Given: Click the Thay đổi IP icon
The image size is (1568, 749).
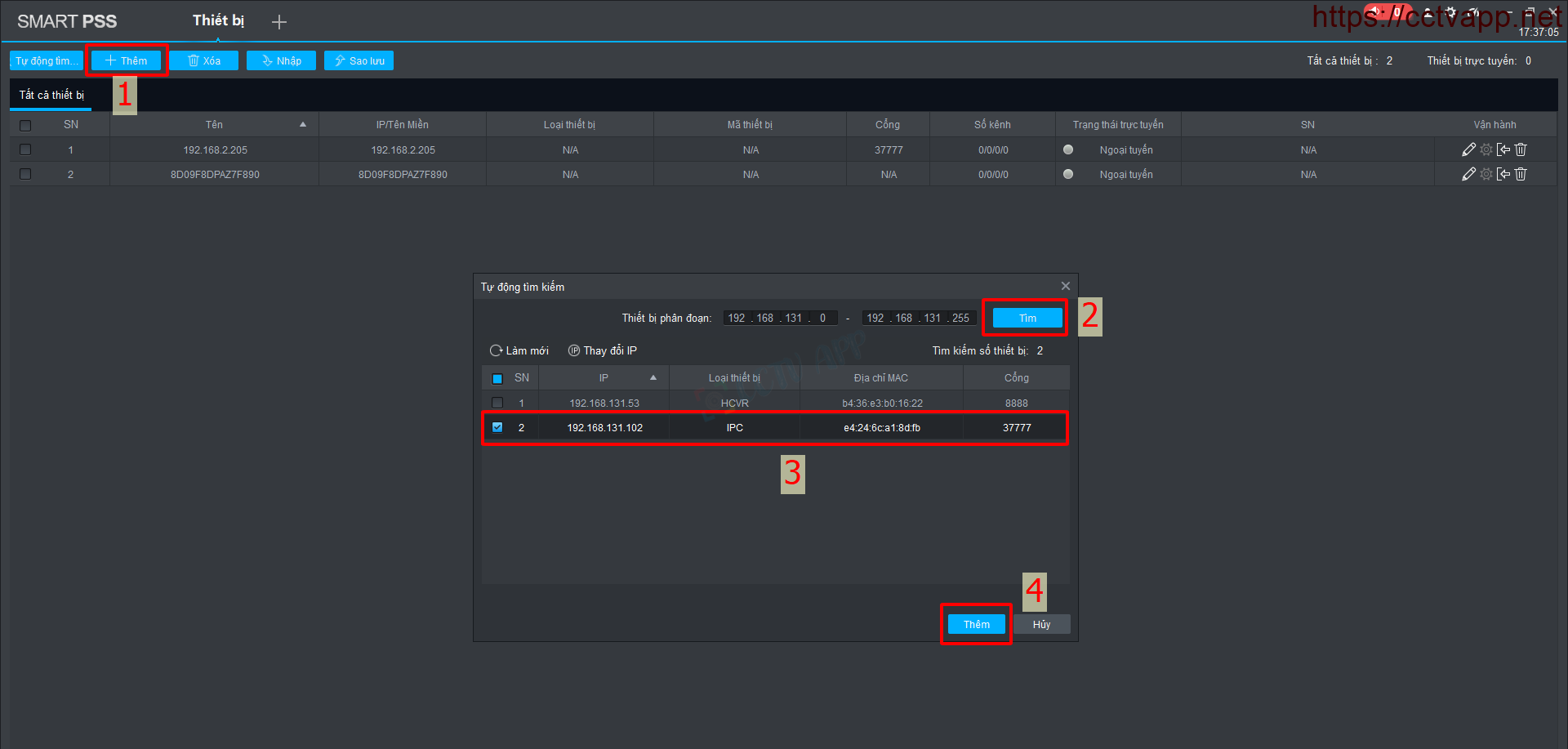Looking at the screenshot, I should click(574, 350).
